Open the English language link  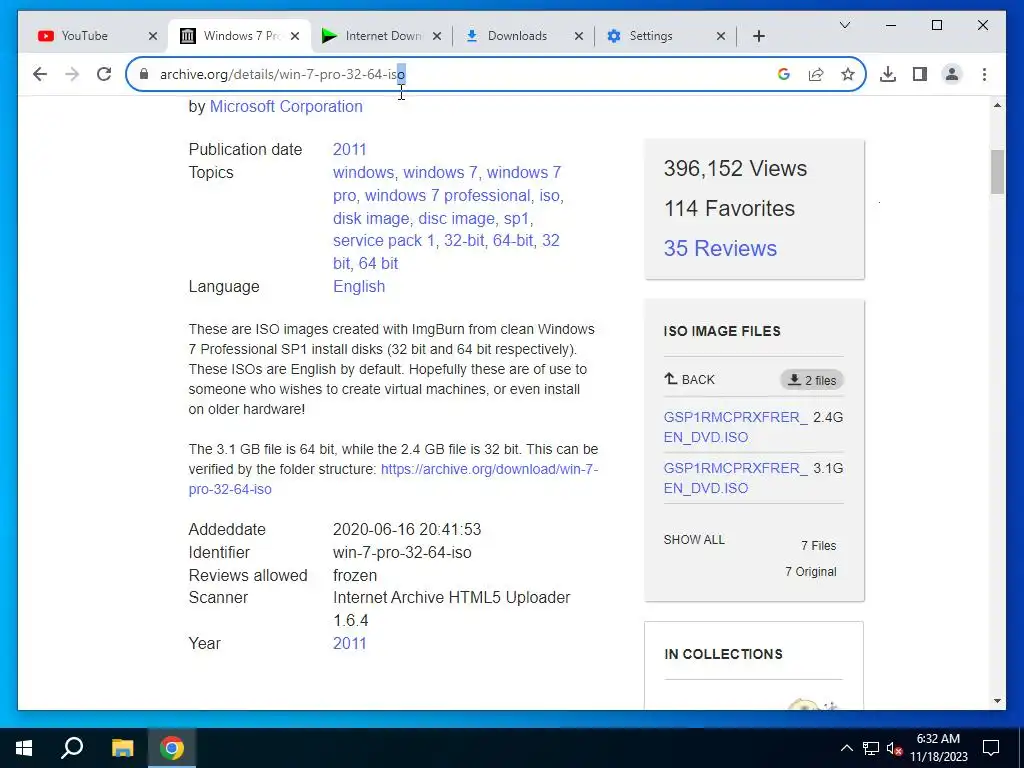[359, 287]
